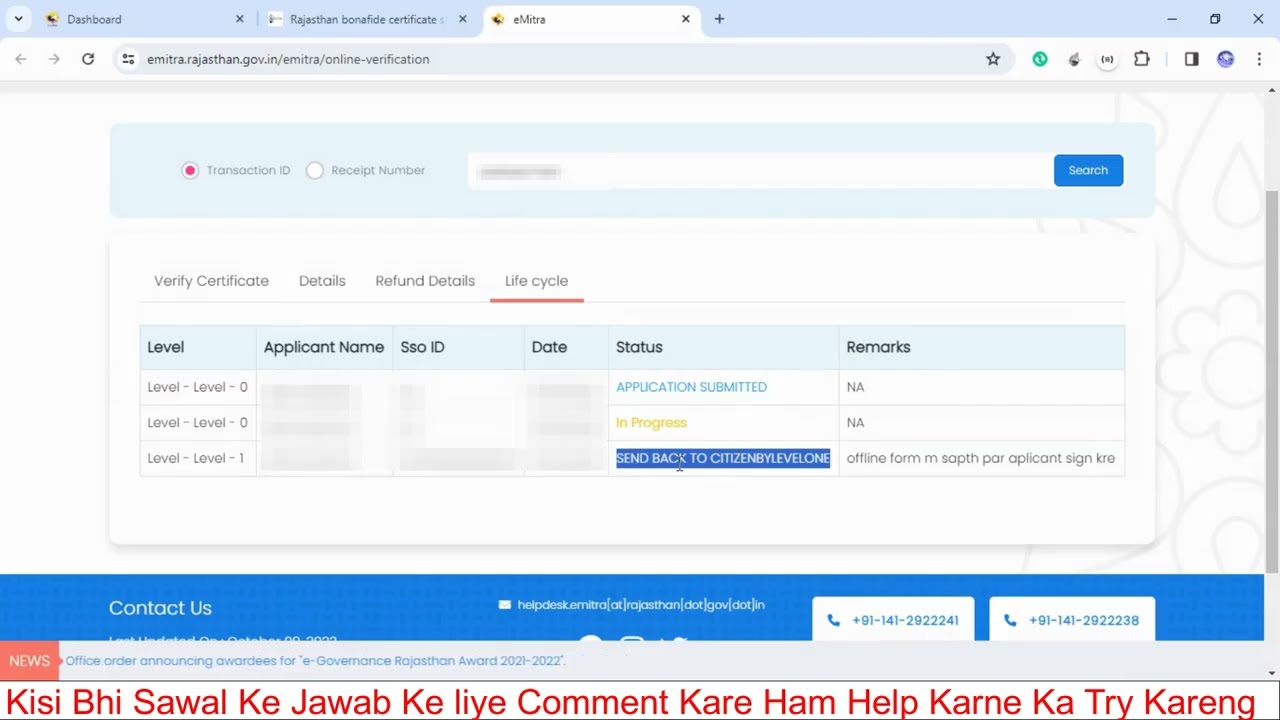The height and width of the screenshot is (720, 1280).
Task: Open a new browser tab
Action: pyautogui.click(x=719, y=19)
